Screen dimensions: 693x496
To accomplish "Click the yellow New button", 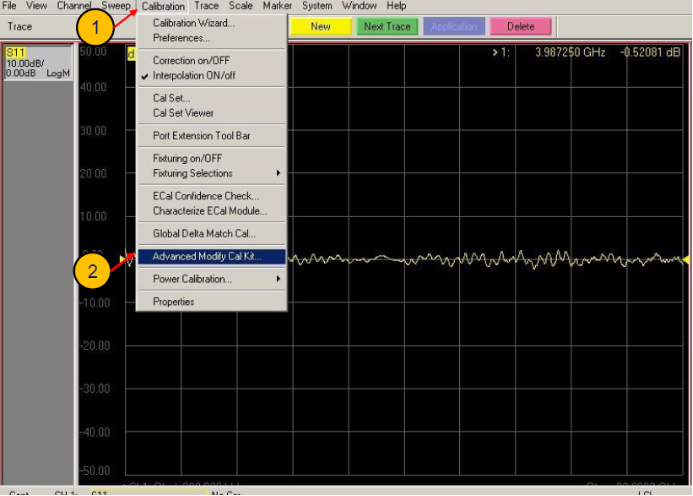I will [320, 26].
